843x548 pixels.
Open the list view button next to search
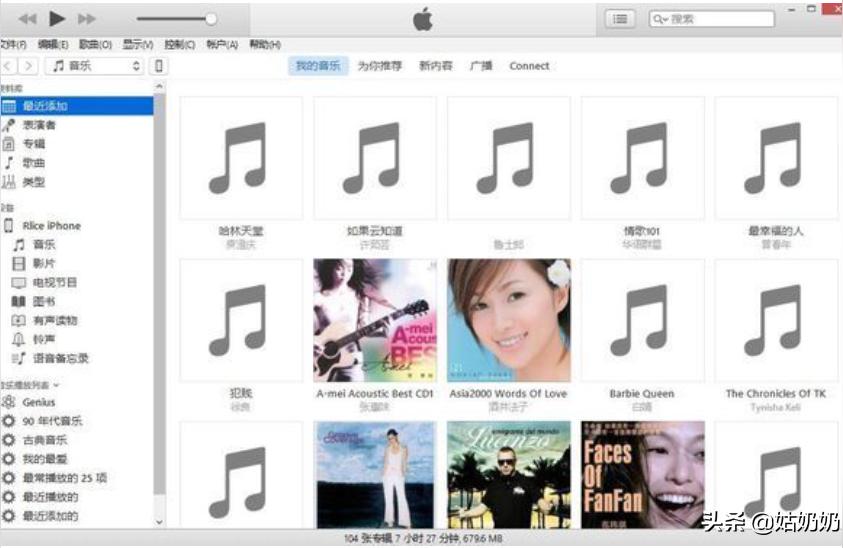[x=620, y=19]
